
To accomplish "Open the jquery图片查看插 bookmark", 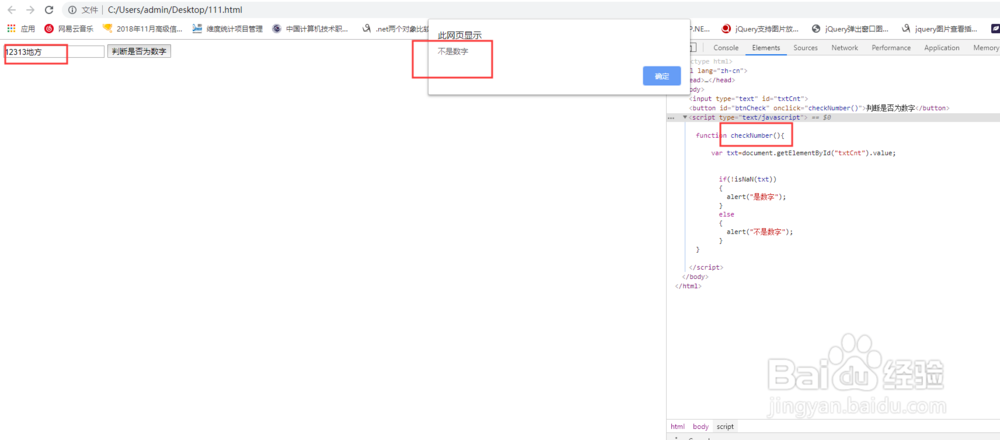I will pos(940,29).
